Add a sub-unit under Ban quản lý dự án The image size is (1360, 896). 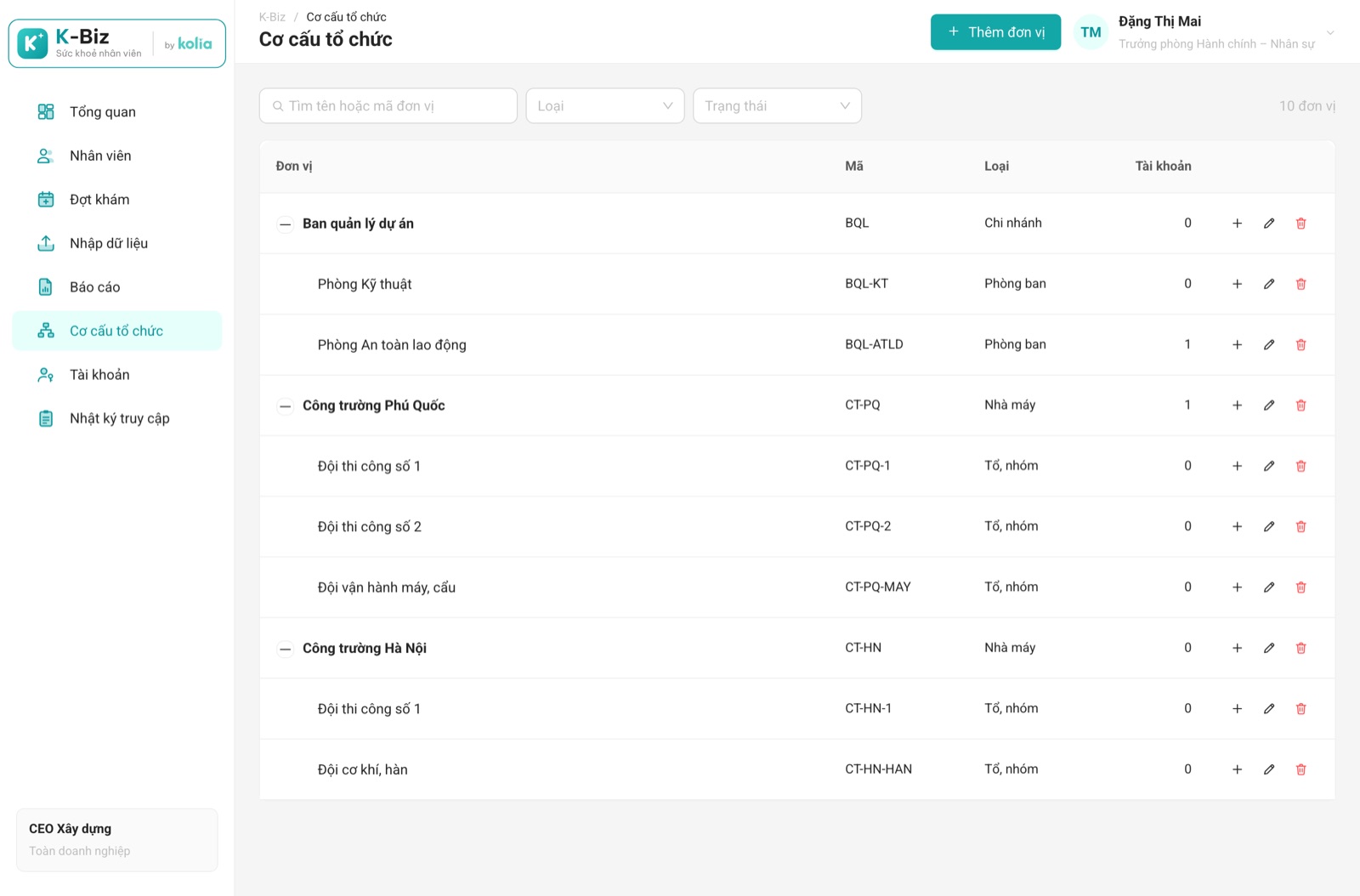pos(1237,224)
